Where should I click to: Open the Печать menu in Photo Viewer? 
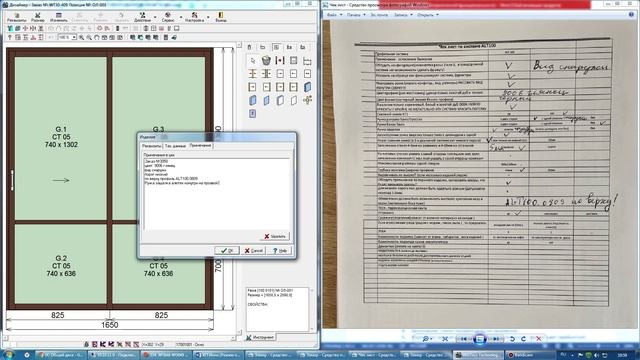coord(356,15)
